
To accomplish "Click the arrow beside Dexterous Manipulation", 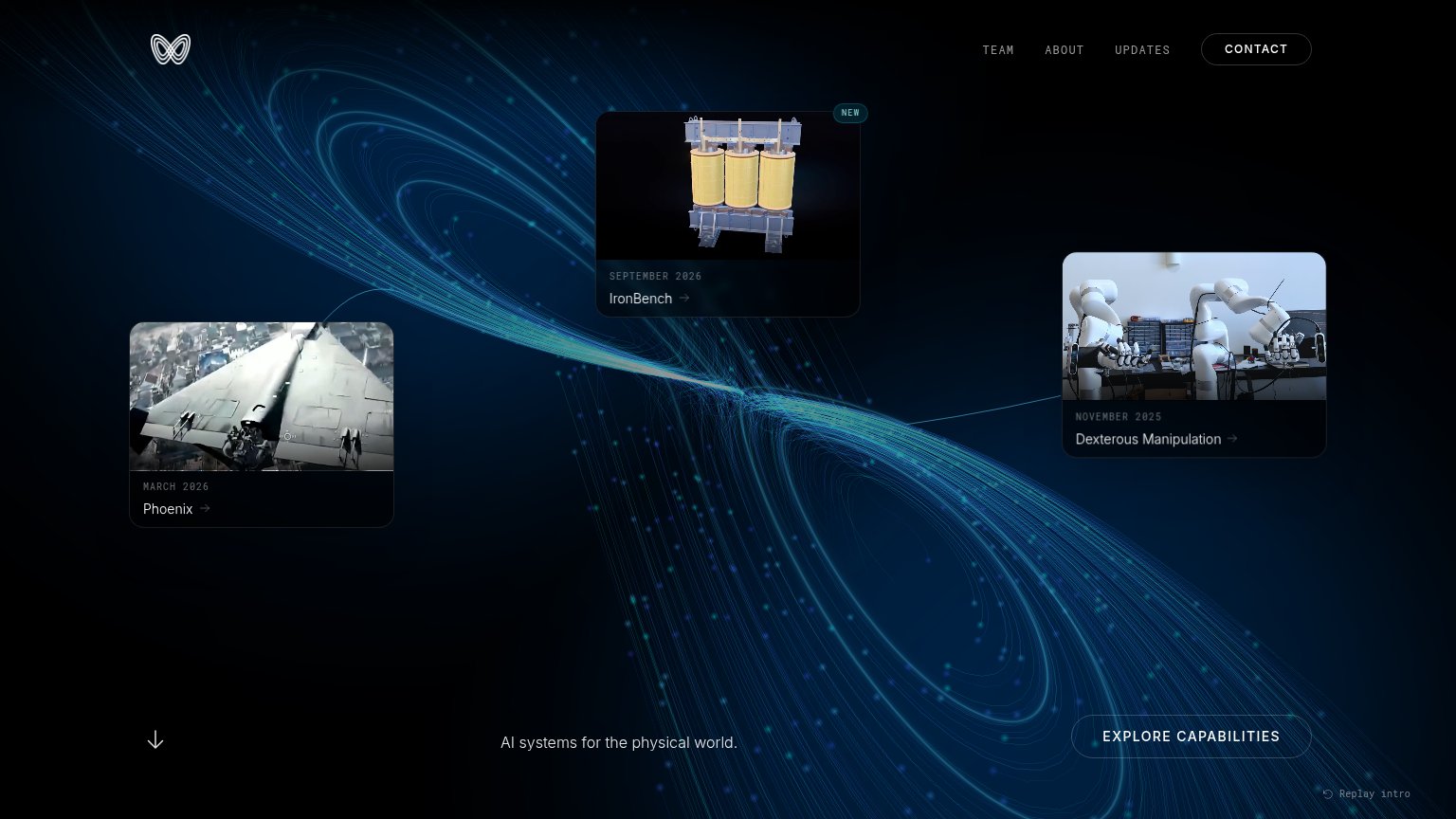I will pos(1232,438).
